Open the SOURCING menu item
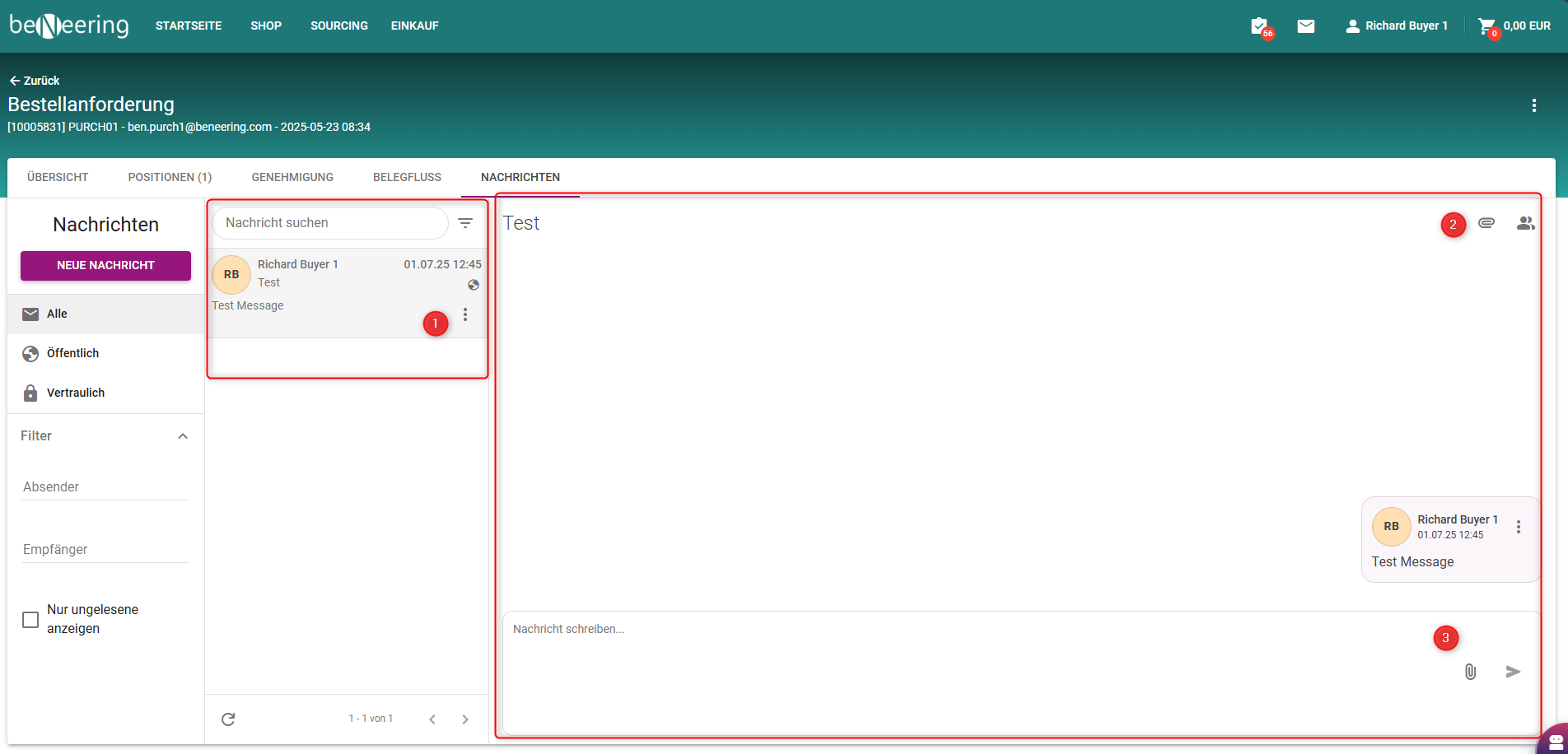Screen dimensions: 1568x754 [x=339, y=26]
